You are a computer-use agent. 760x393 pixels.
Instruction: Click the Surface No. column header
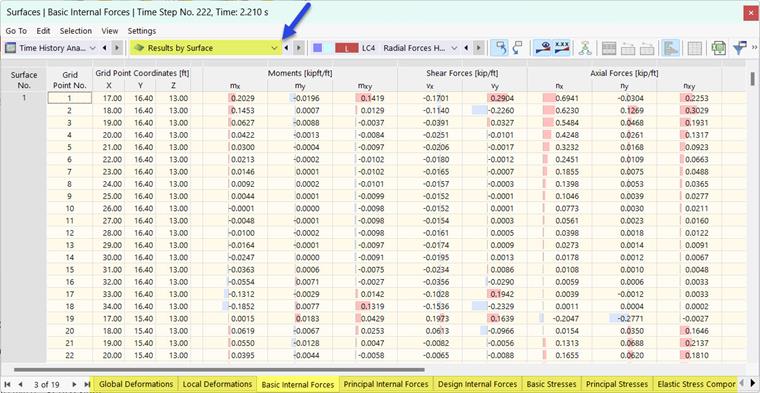tap(24, 79)
